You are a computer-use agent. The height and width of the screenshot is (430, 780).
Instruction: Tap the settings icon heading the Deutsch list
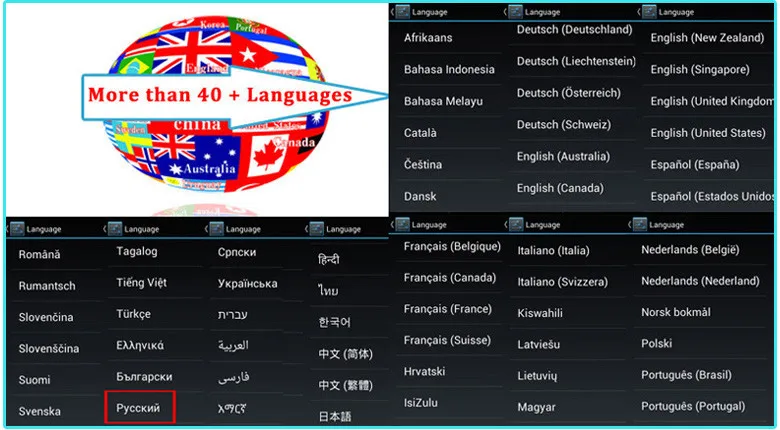pos(516,12)
